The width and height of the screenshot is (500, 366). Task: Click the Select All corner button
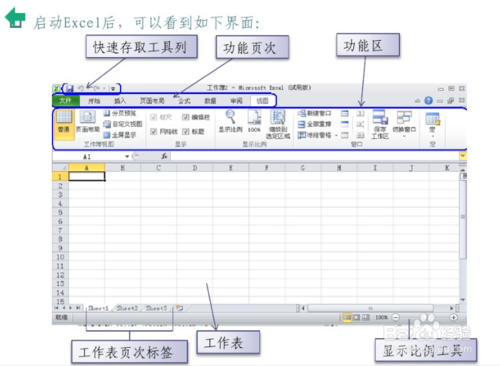tap(60, 167)
